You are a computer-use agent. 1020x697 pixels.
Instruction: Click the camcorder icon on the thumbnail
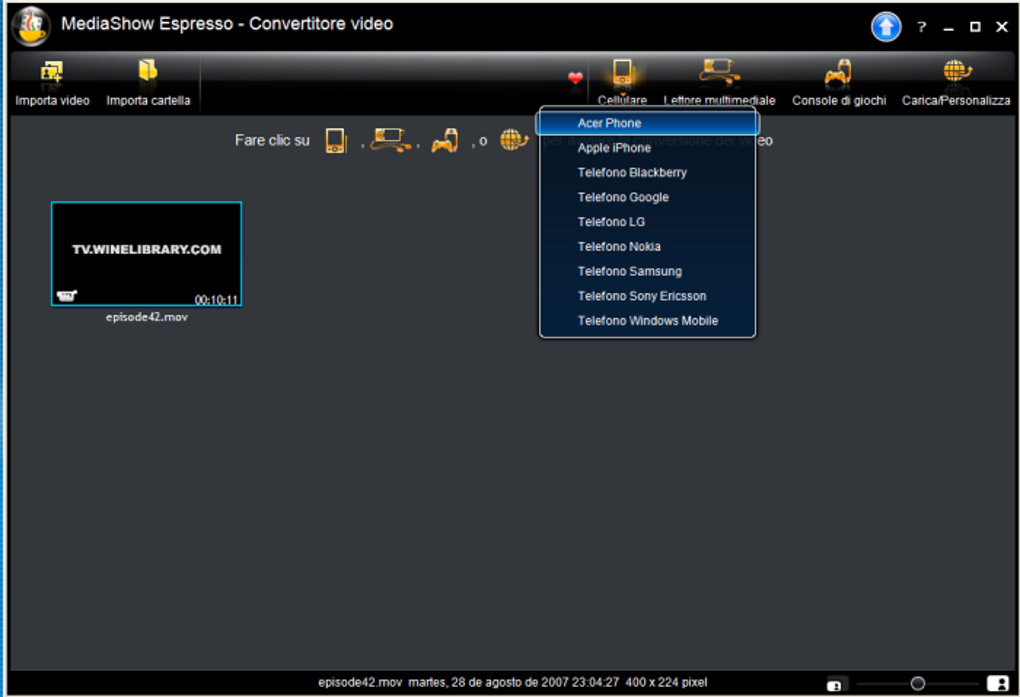pos(67,295)
